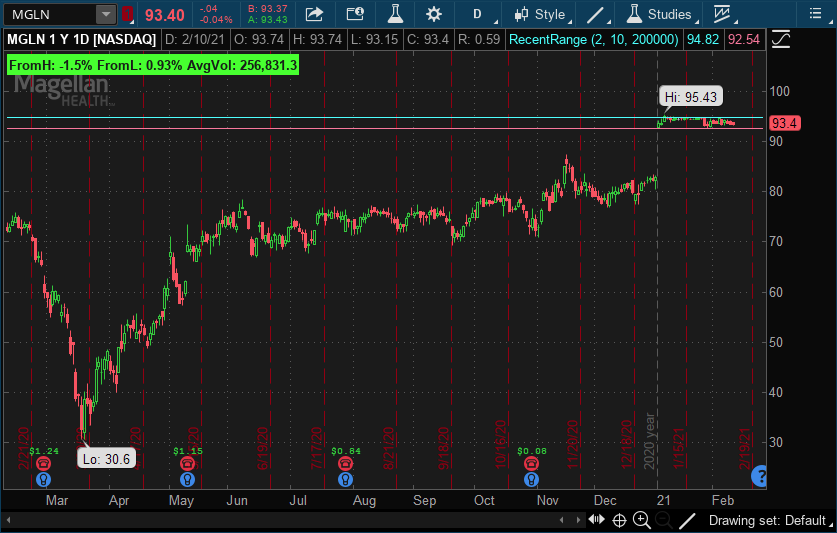The image size is (837, 533).
Task: Click the curve icon right of study values
Action: 781,40
